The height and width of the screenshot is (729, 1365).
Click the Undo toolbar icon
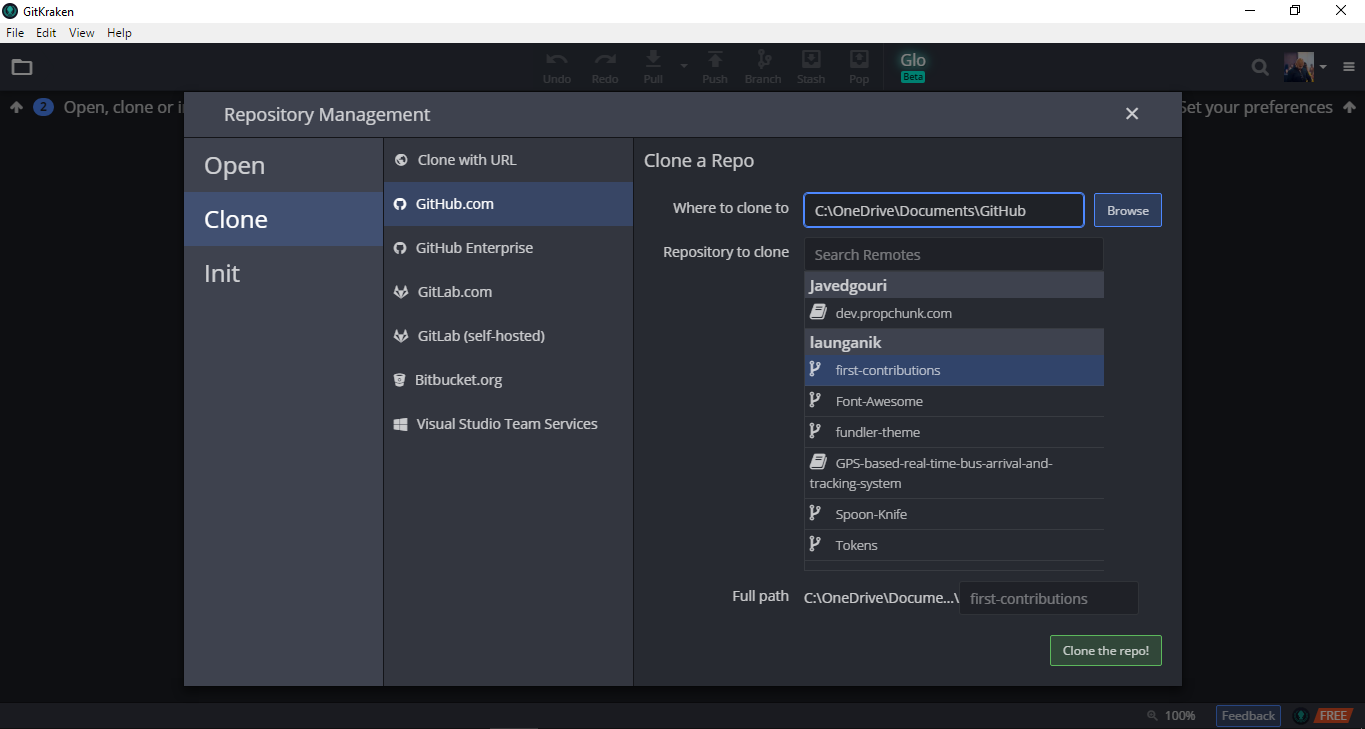557,67
